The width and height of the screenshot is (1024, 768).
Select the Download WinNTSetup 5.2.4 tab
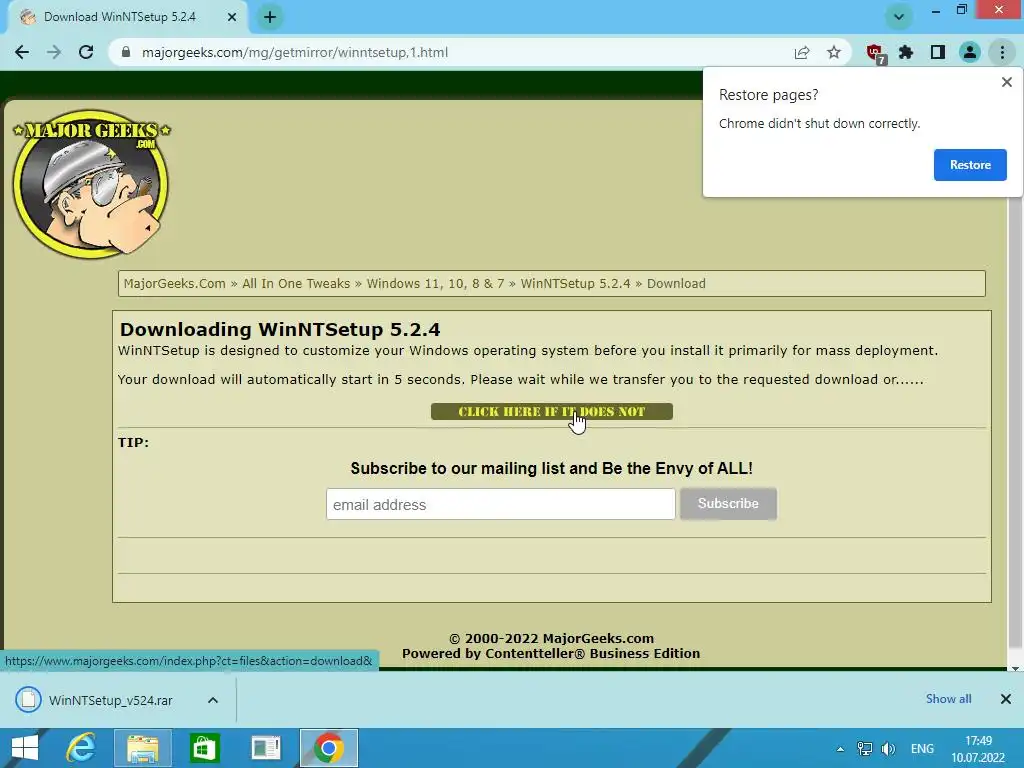point(120,17)
